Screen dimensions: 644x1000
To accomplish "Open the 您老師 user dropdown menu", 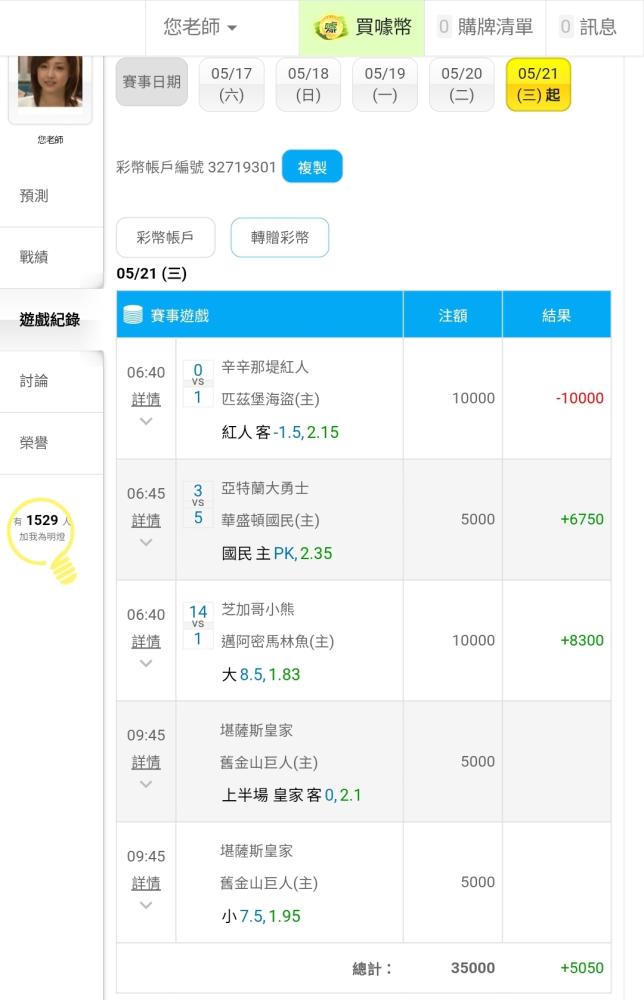I will point(201,27).
